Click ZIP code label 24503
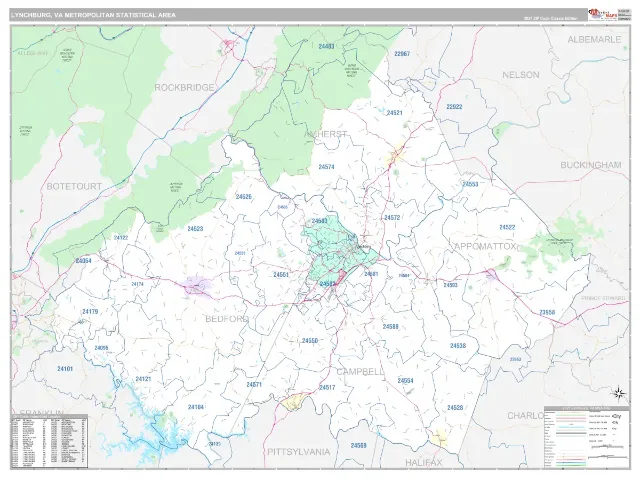Image resolution: width=640 pixels, height=480 pixels. point(319,221)
